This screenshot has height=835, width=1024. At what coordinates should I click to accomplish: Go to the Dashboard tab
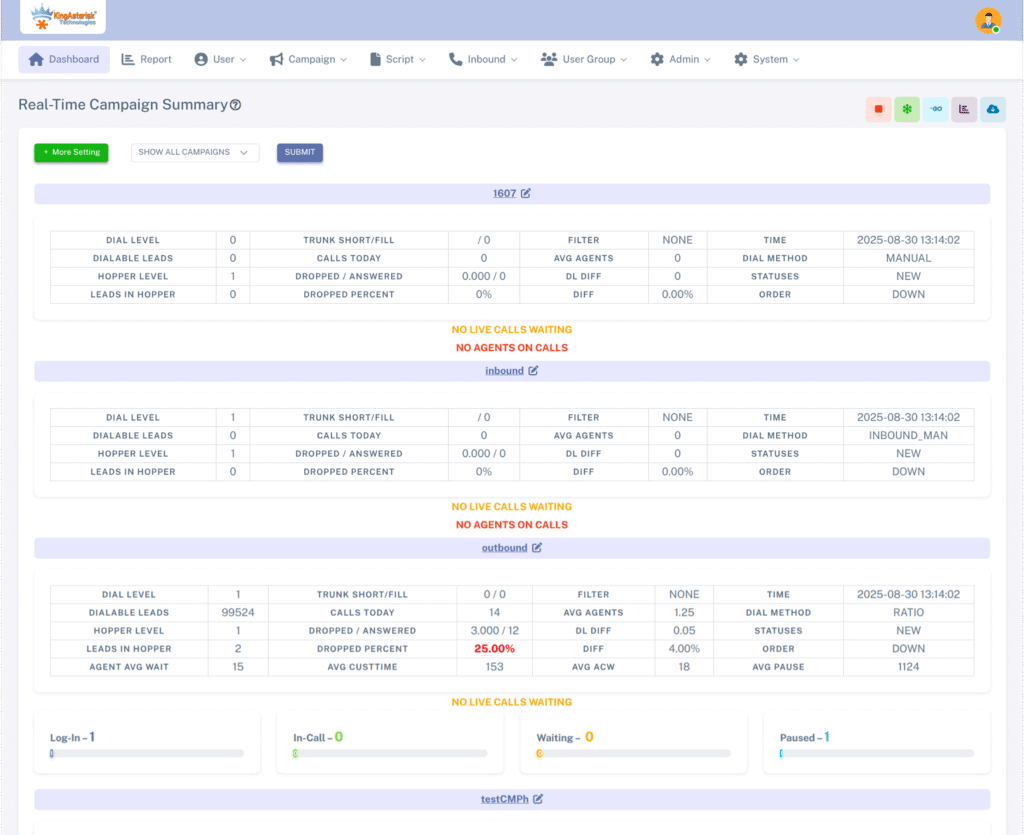click(x=64, y=59)
